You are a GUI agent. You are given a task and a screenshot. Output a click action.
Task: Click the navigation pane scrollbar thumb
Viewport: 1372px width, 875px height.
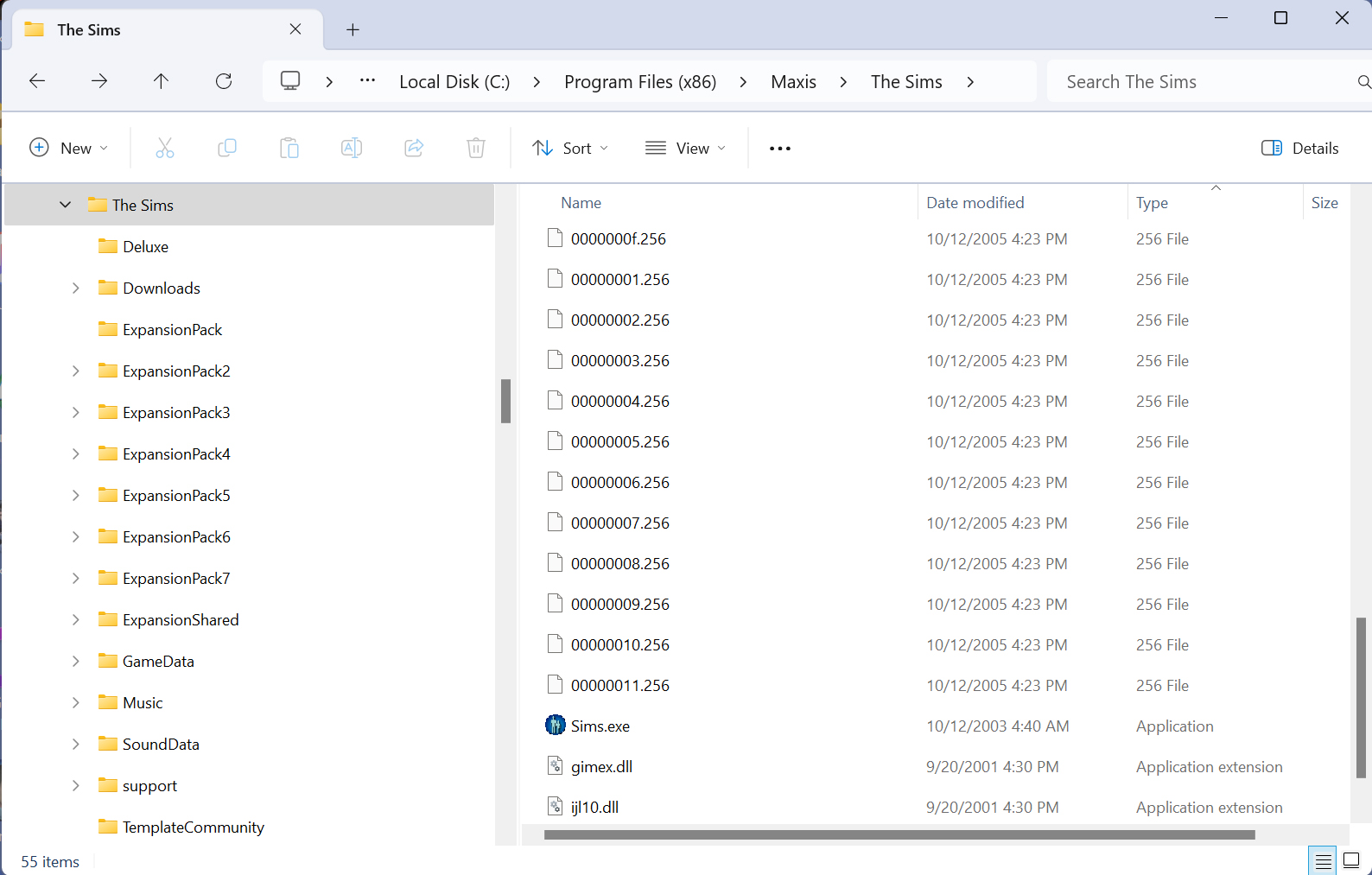(x=505, y=401)
